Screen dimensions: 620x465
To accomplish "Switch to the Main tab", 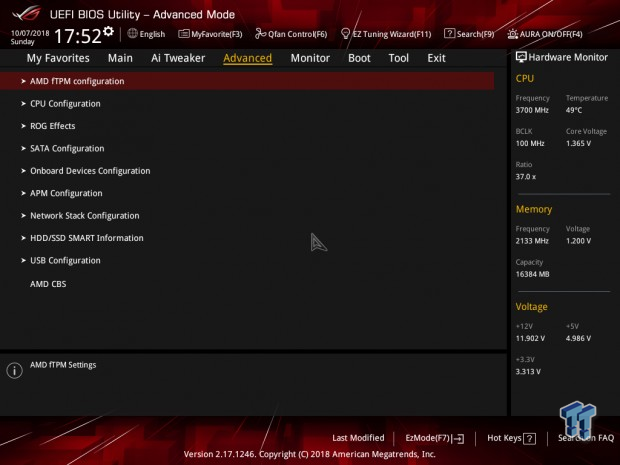I will pos(120,58).
